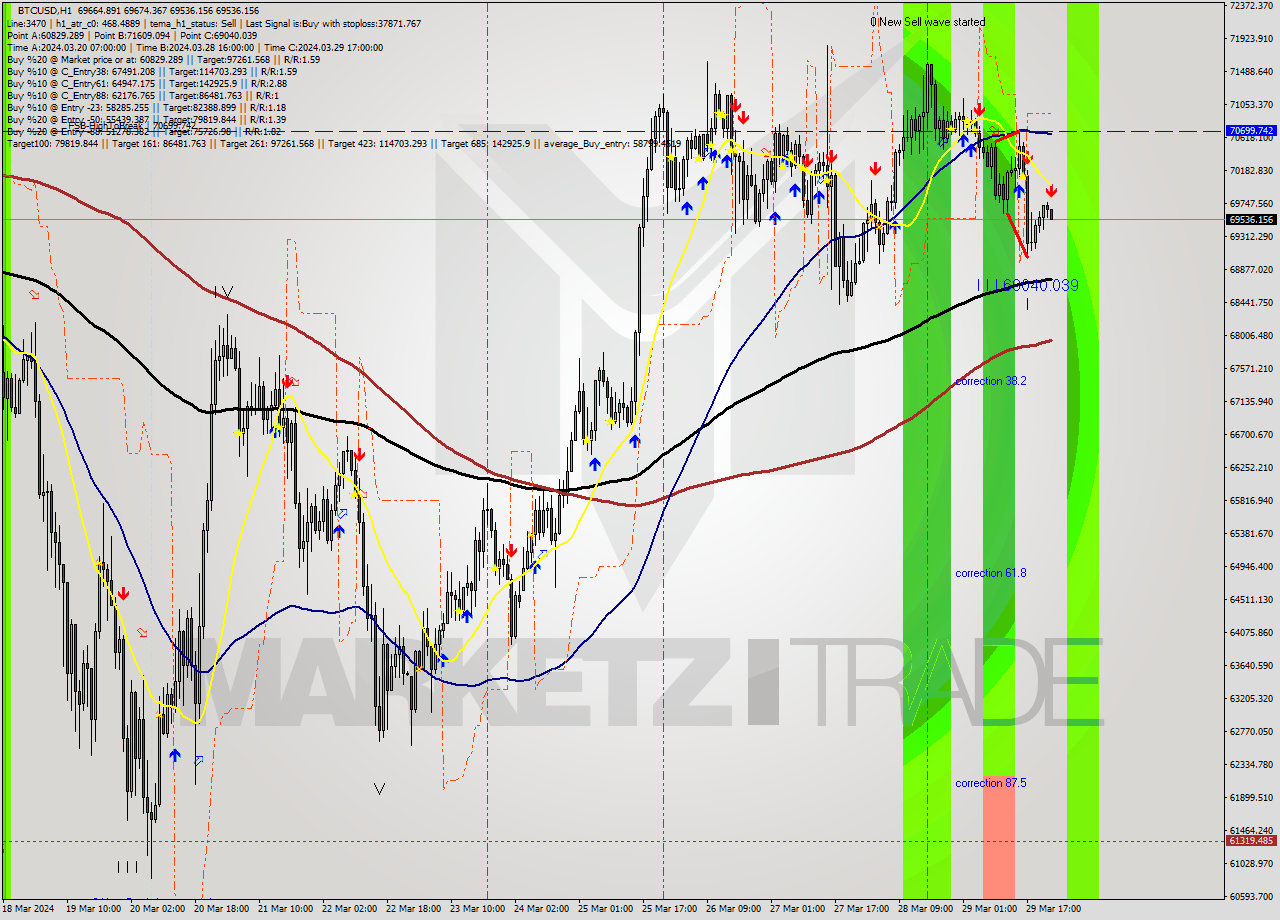1280x920 pixels.
Task: Click price axis value 66700.670
Action: tap(1251, 435)
